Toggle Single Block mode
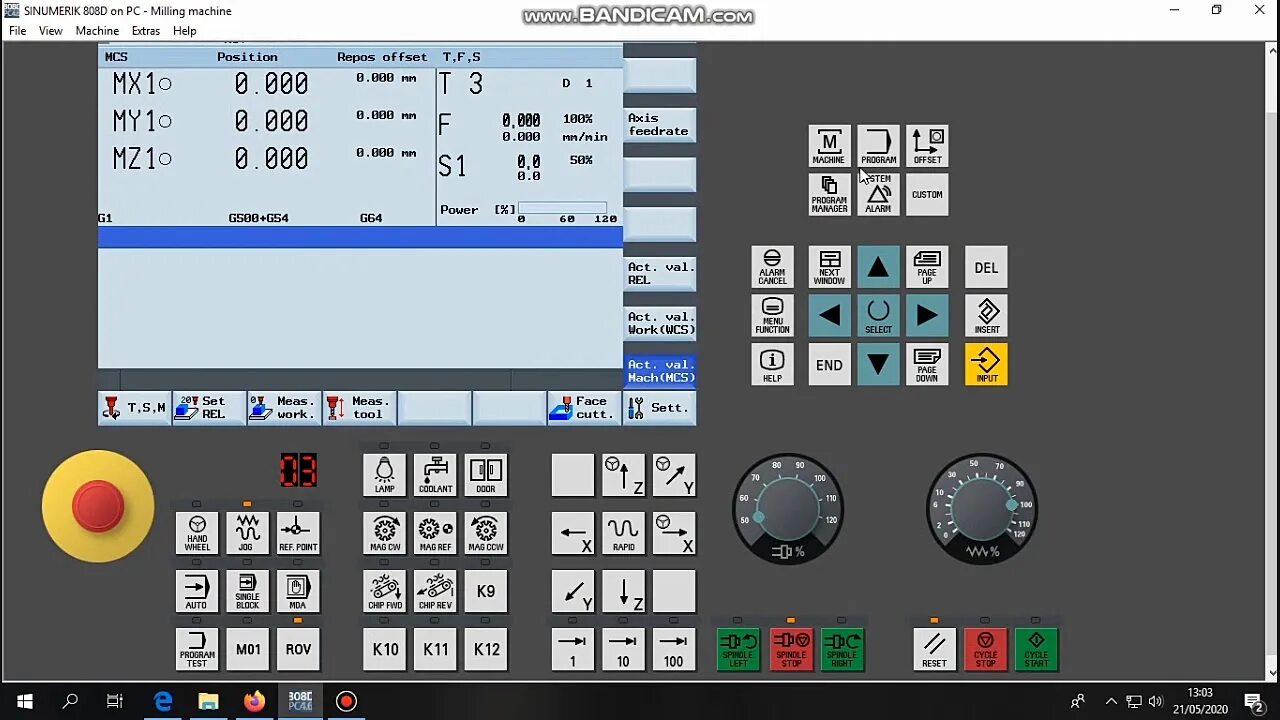The height and width of the screenshot is (720, 1280). click(247, 591)
